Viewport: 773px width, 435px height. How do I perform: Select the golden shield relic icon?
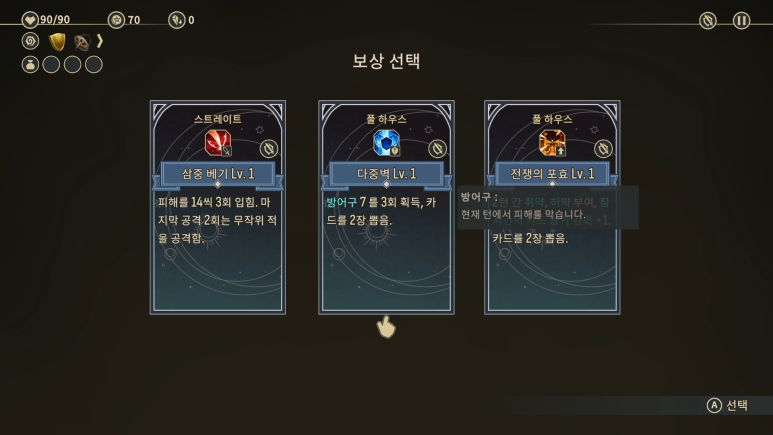(x=57, y=41)
